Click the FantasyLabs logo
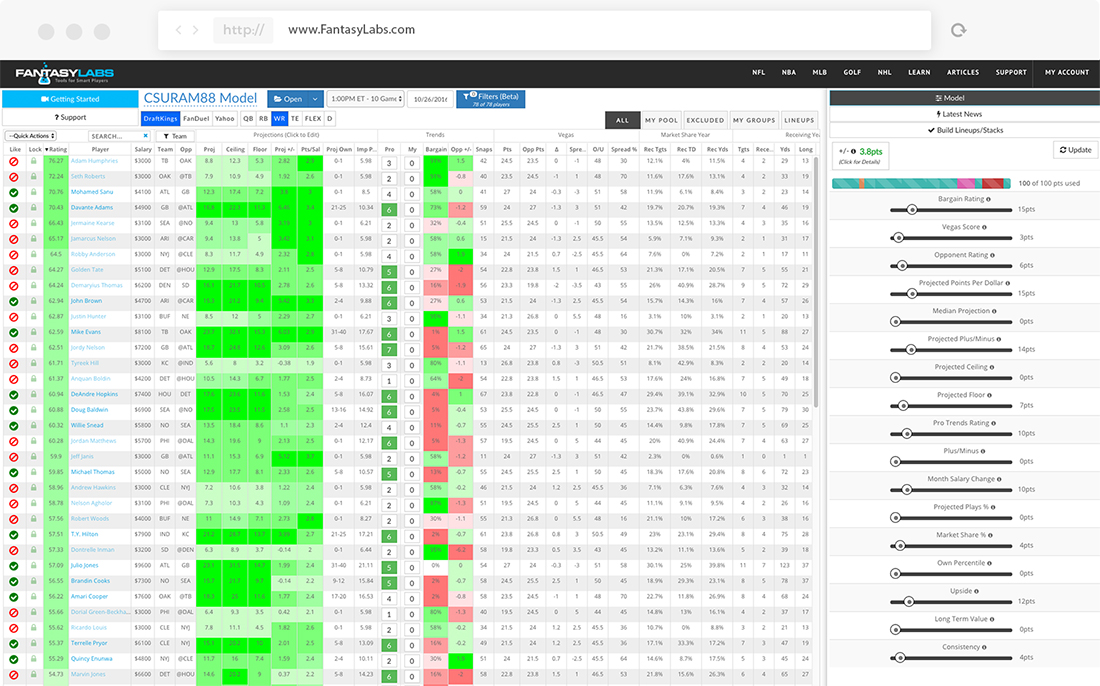 pos(65,73)
